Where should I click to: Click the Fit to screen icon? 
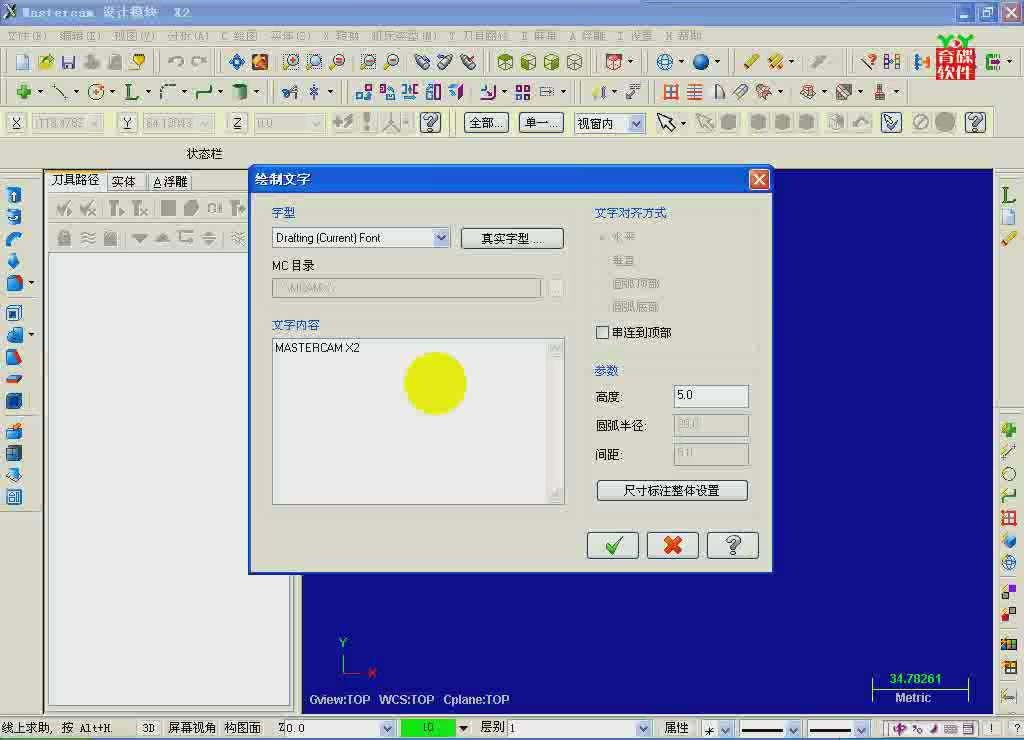236,62
